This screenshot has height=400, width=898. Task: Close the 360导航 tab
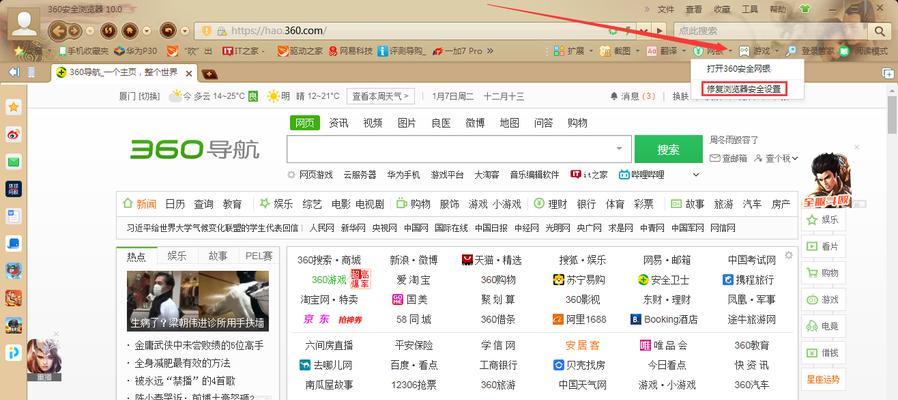coord(189,73)
